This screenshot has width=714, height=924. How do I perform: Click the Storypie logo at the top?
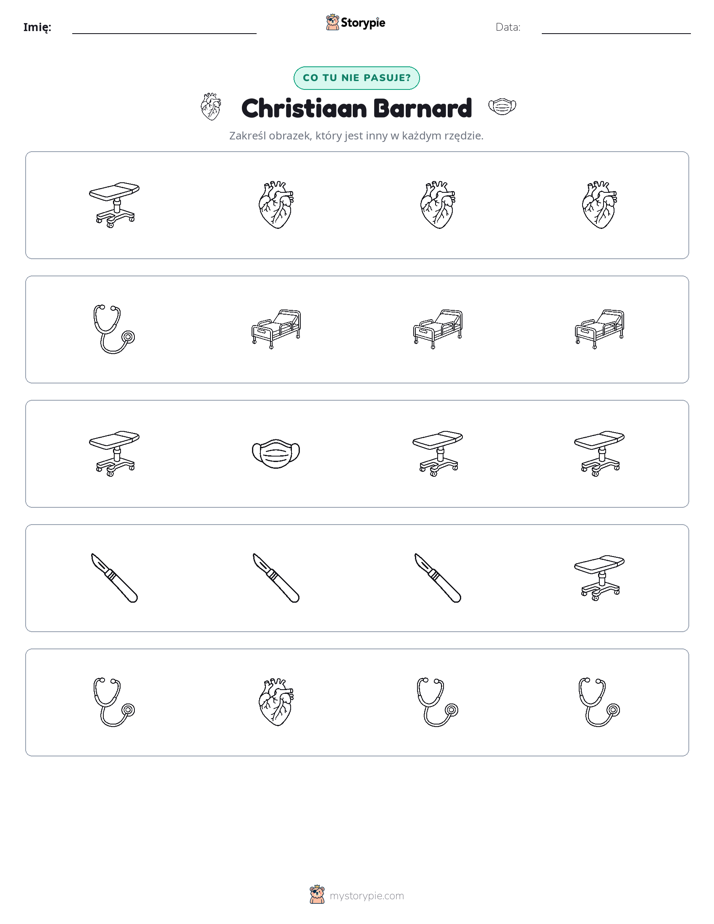(x=355, y=22)
